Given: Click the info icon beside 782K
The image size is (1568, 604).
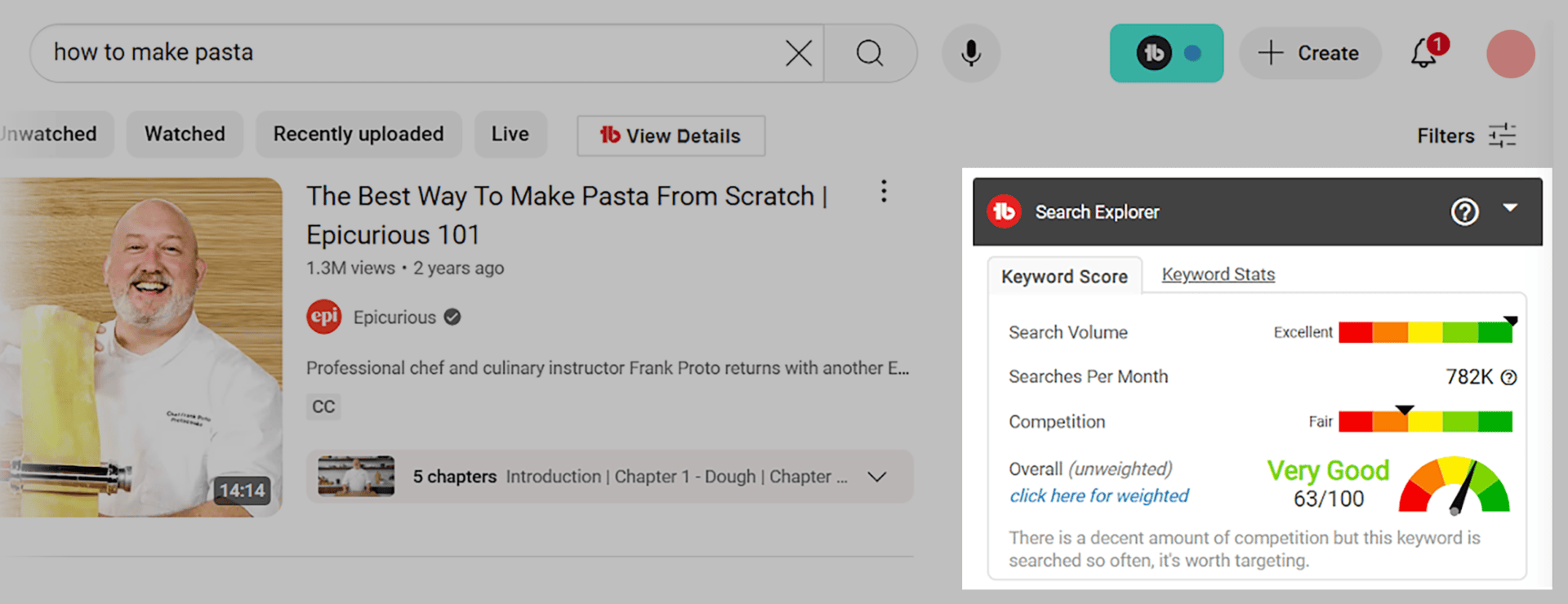Looking at the screenshot, I should [1509, 377].
